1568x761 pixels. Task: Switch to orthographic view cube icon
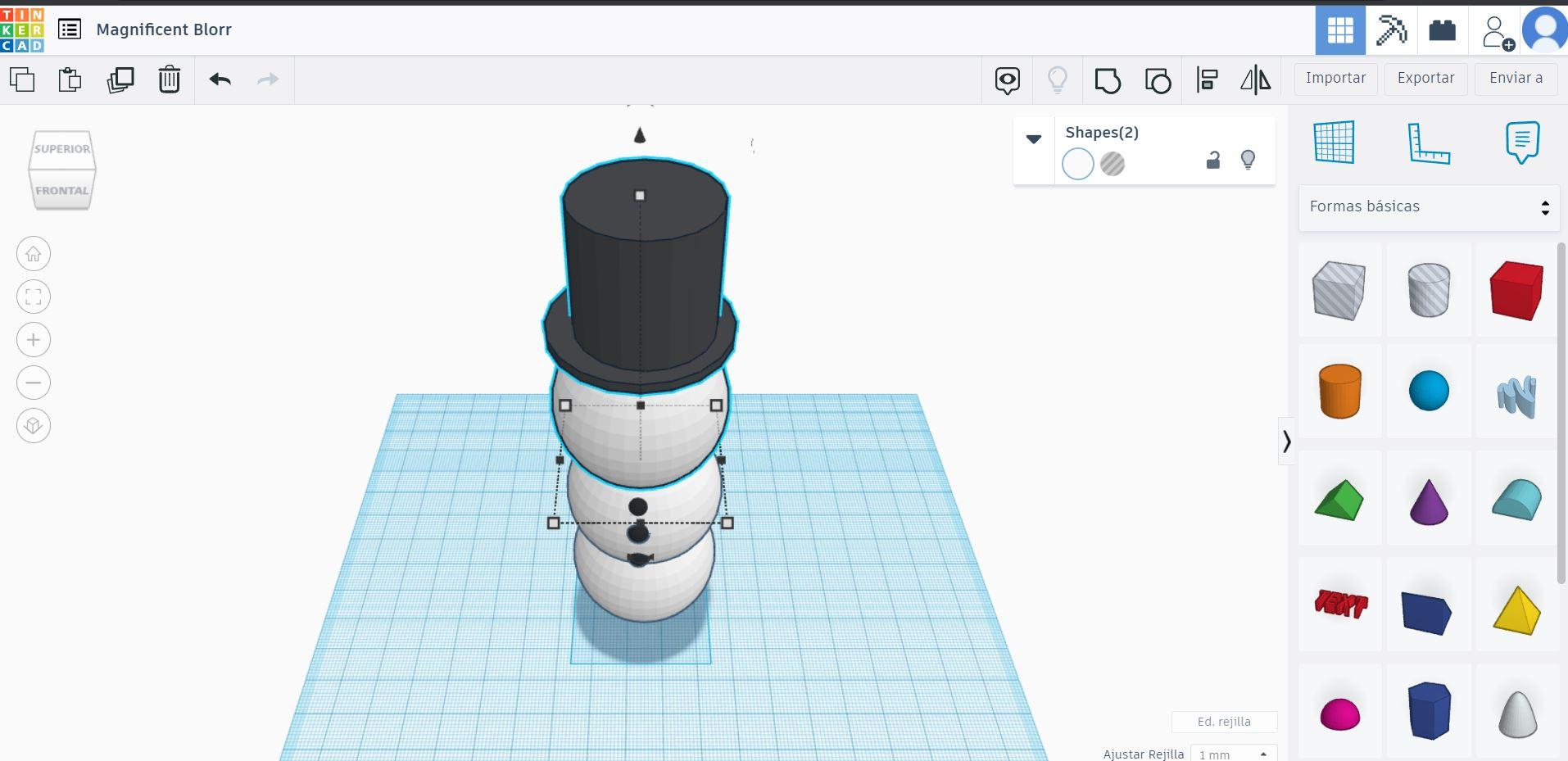tap(34, 426)
